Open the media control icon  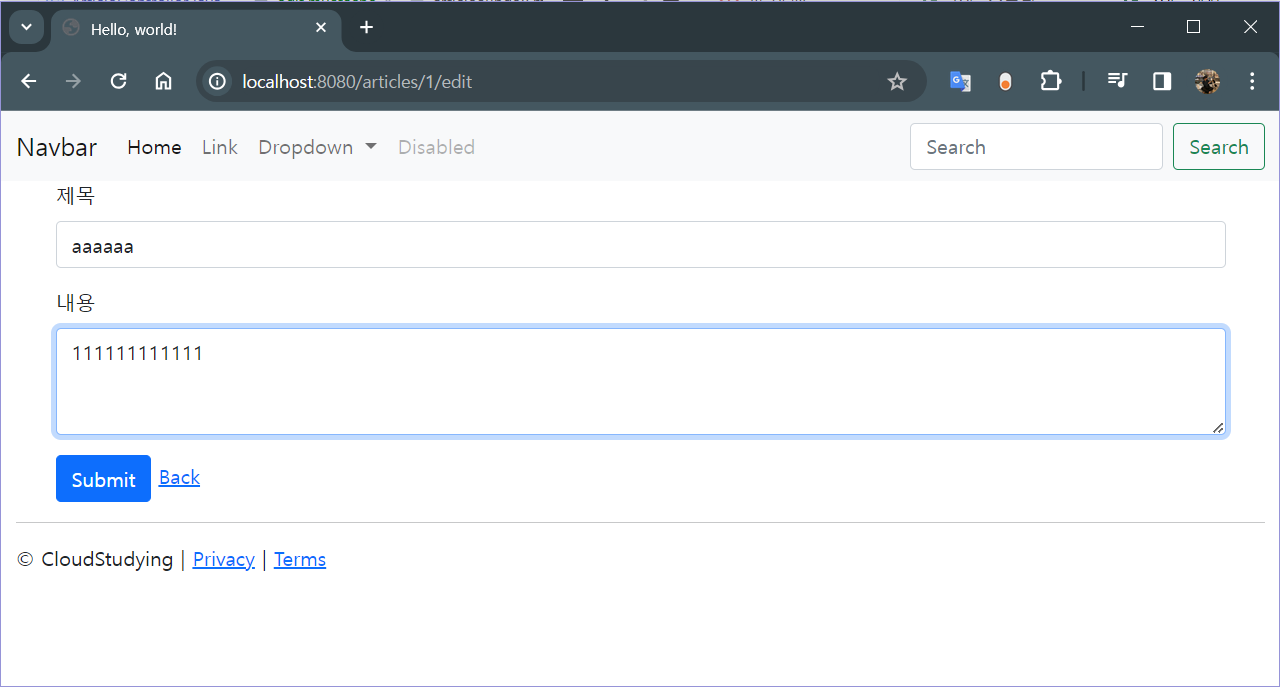(x=1118, y=81)
